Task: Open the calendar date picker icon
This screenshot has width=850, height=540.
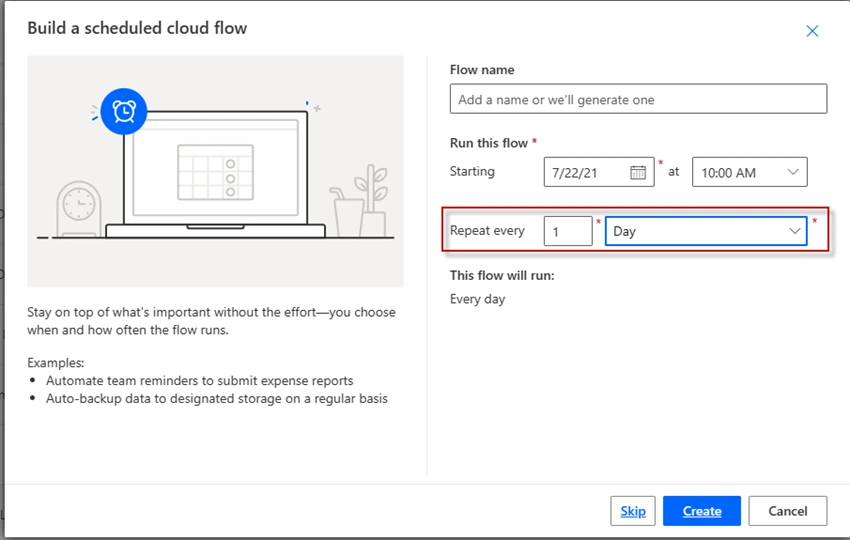Action: [638, 172]
